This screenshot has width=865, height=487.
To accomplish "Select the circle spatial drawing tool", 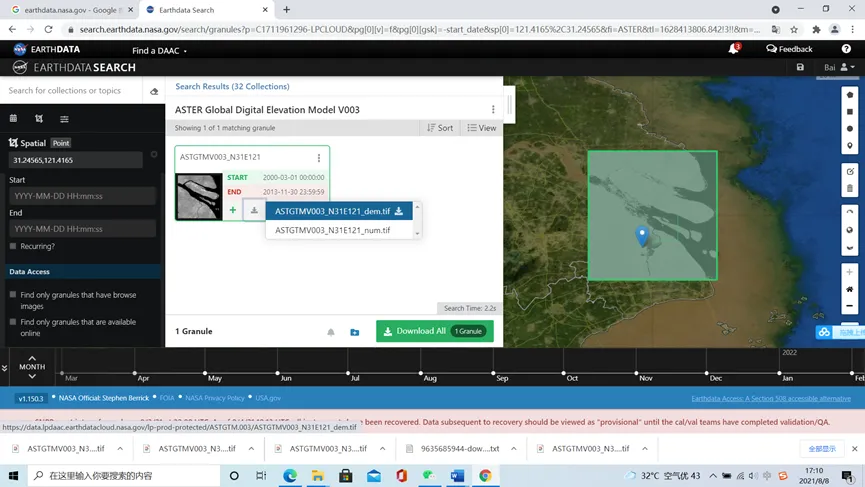I will 850,129.
